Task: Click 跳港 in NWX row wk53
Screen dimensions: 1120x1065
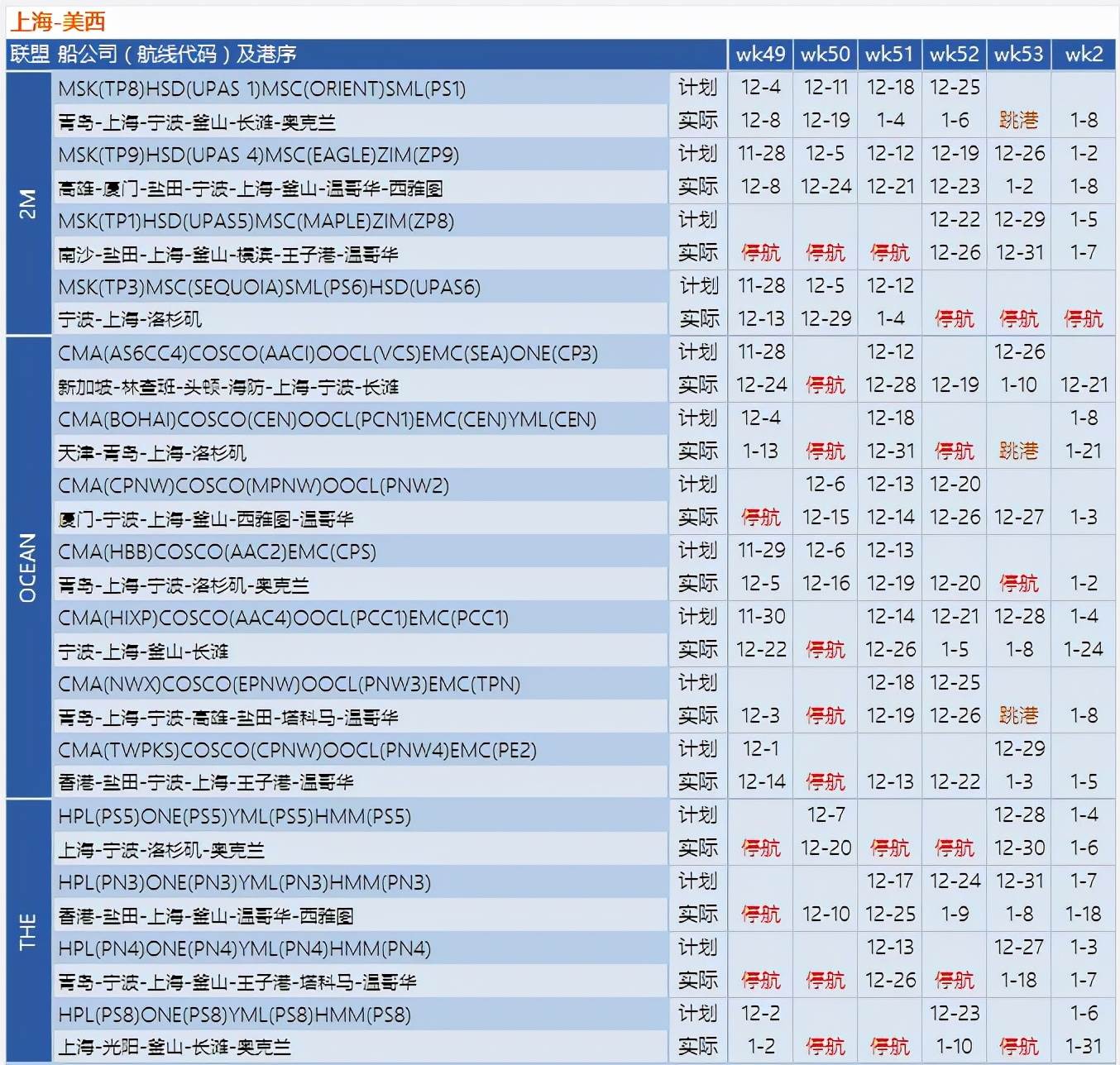Action: click(x=1018, y=716)
